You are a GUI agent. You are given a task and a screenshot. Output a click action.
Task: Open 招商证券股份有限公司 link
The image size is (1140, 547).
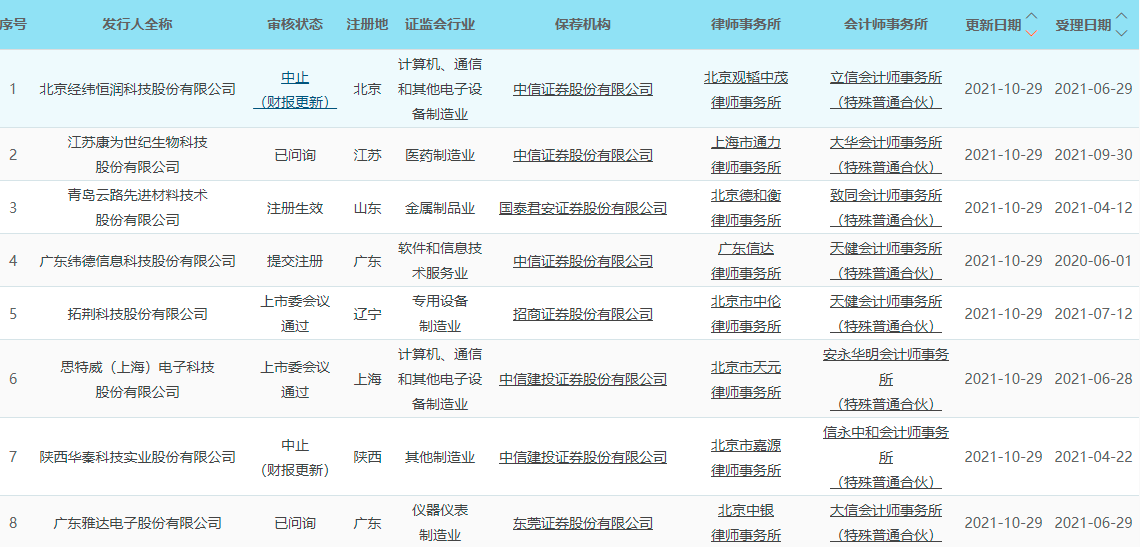click(x=582, y=314)
